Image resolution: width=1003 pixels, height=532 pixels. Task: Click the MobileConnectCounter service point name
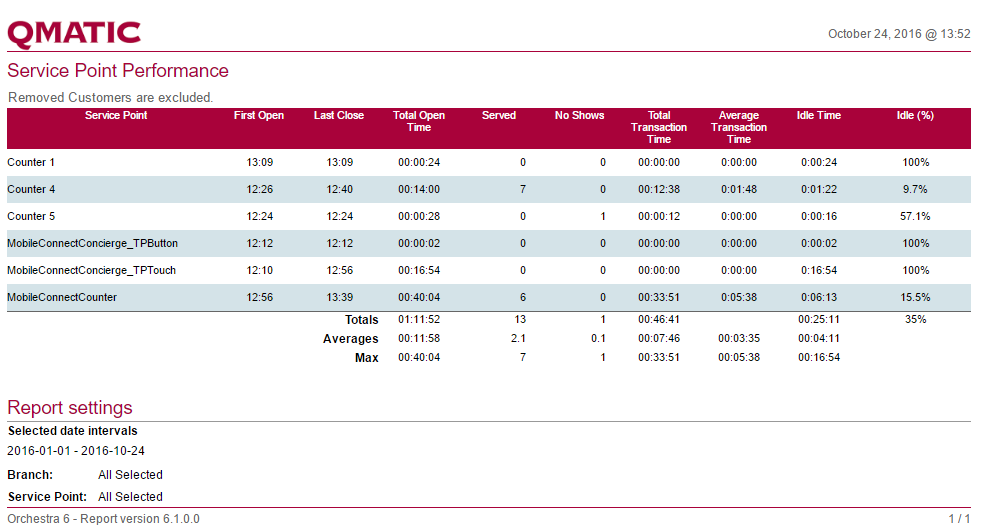tap(62, 297)
